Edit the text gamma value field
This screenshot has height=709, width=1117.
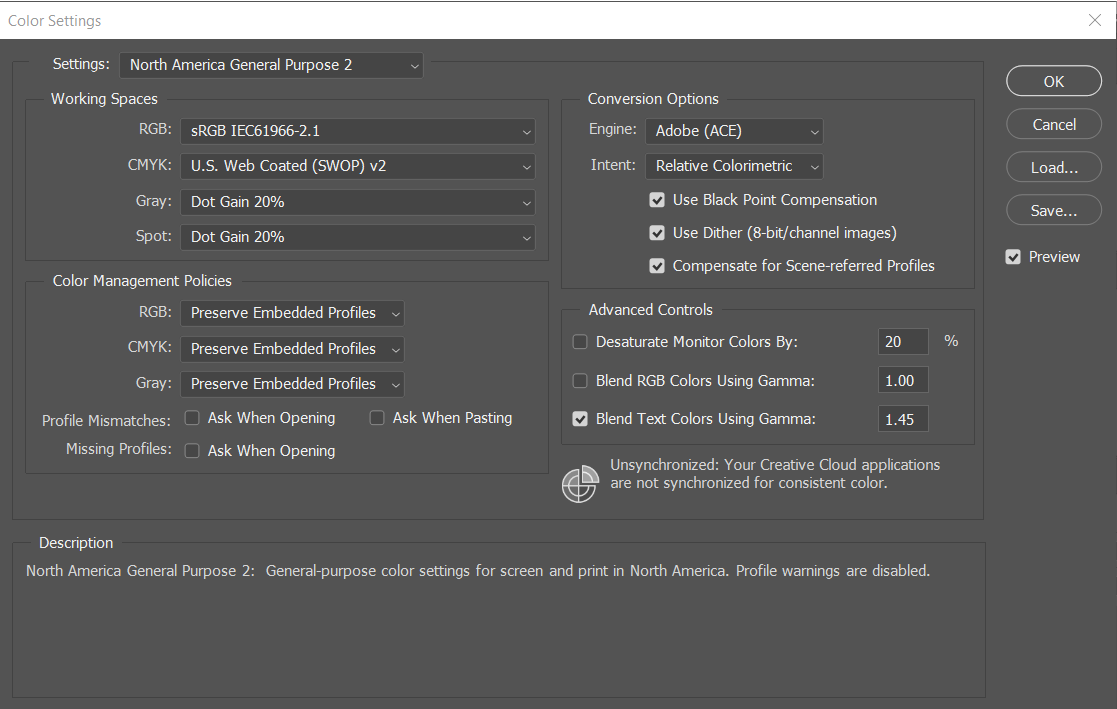902,419
